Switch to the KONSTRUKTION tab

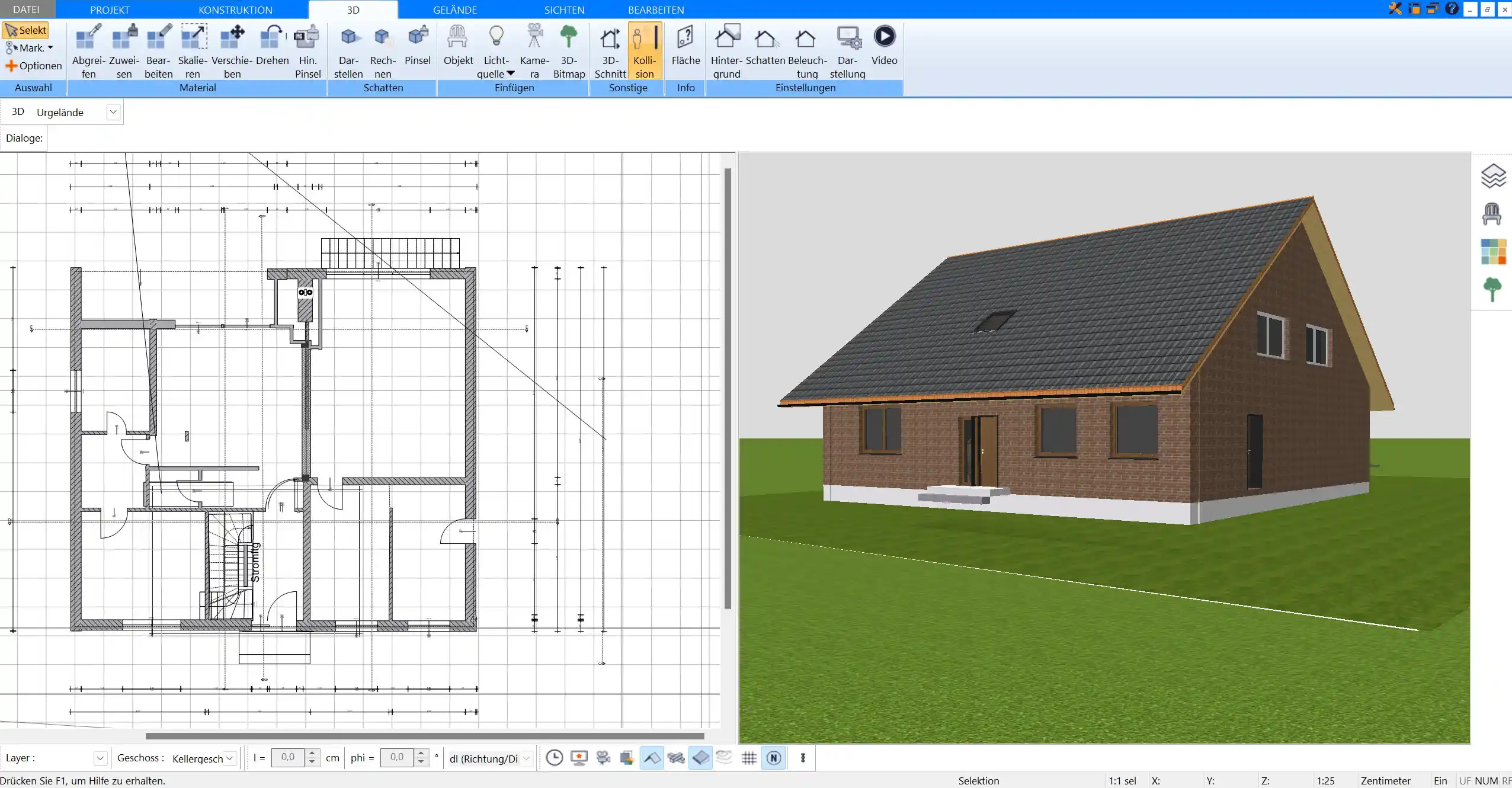pyautogui.click(x=235, y=9)
